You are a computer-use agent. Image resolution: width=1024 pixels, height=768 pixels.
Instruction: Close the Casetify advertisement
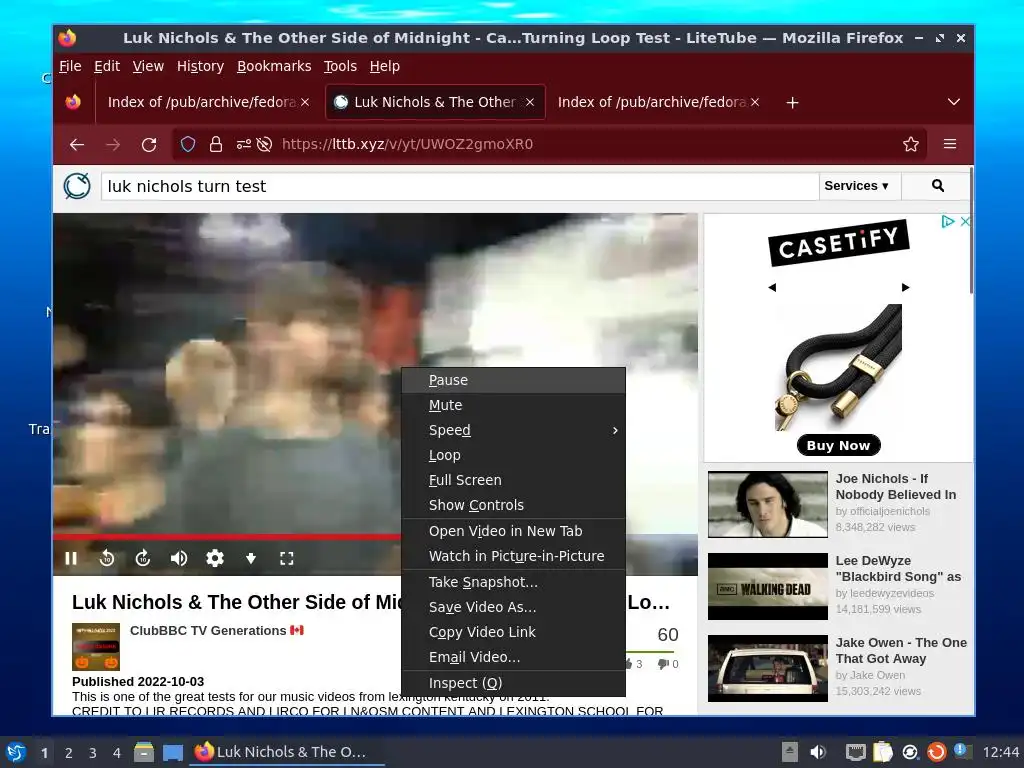coord(965,221)
